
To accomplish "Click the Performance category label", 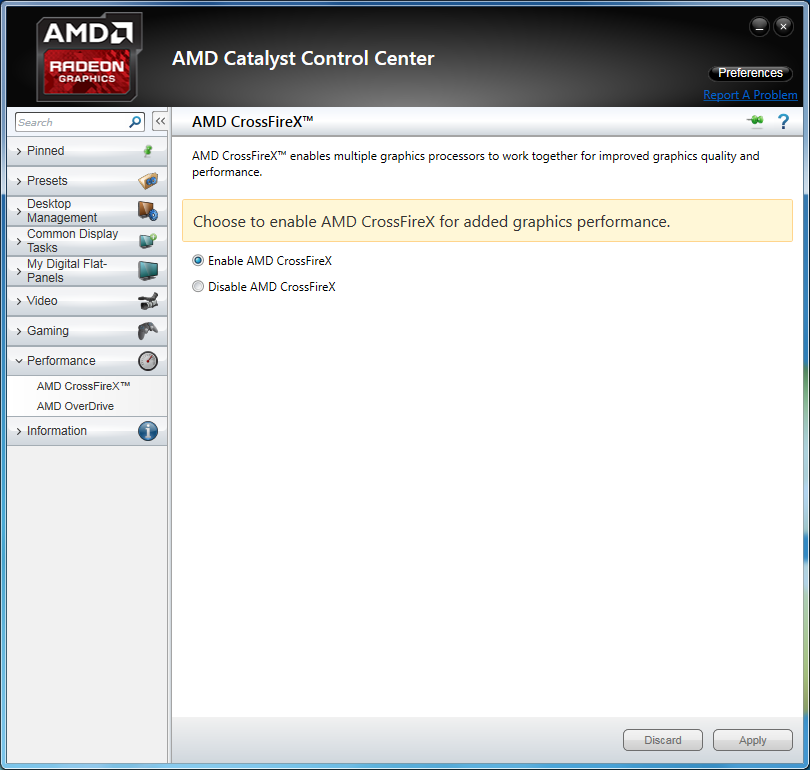I will coord(61,360).
